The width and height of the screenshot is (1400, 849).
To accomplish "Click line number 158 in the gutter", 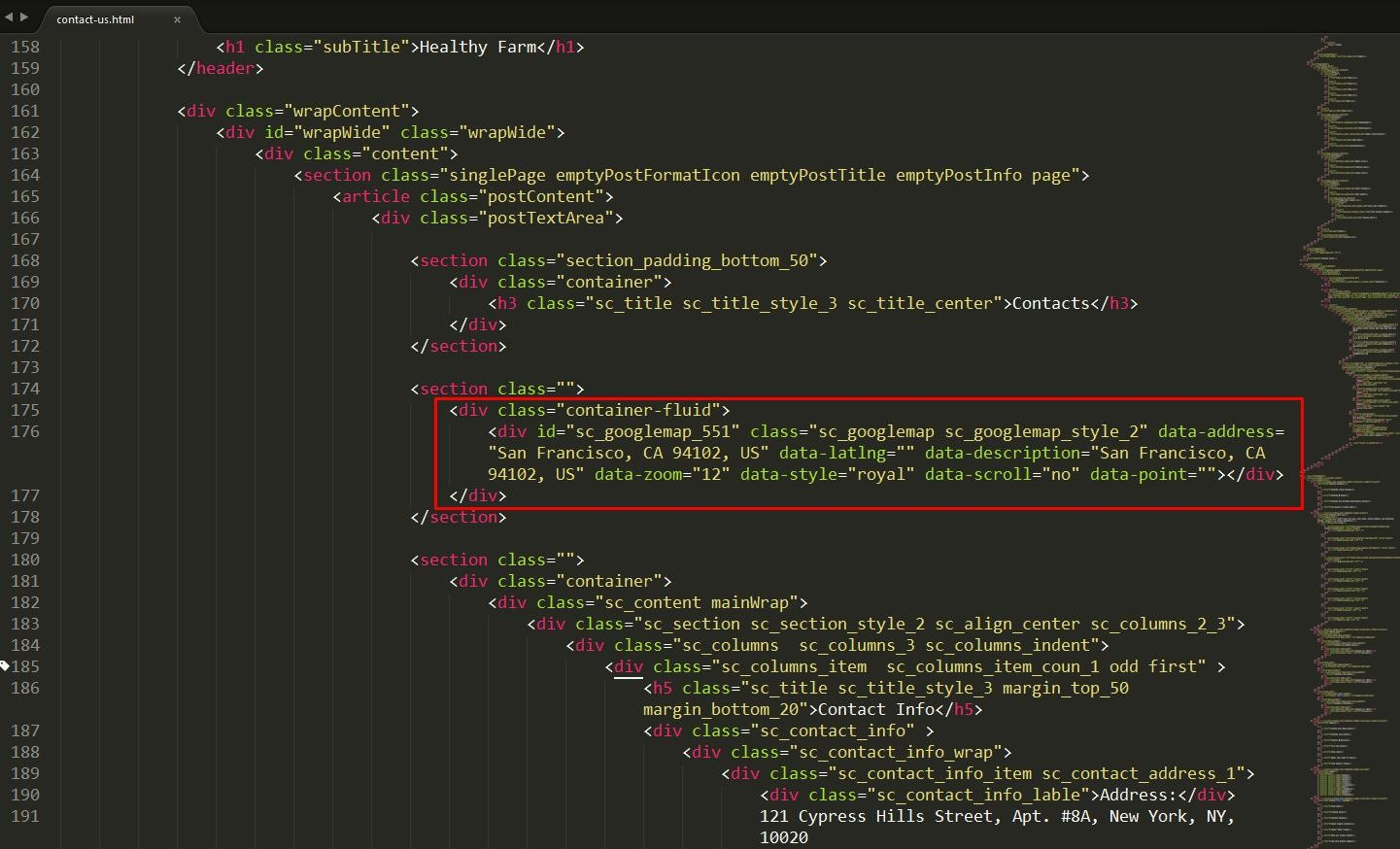I will 25,47.
